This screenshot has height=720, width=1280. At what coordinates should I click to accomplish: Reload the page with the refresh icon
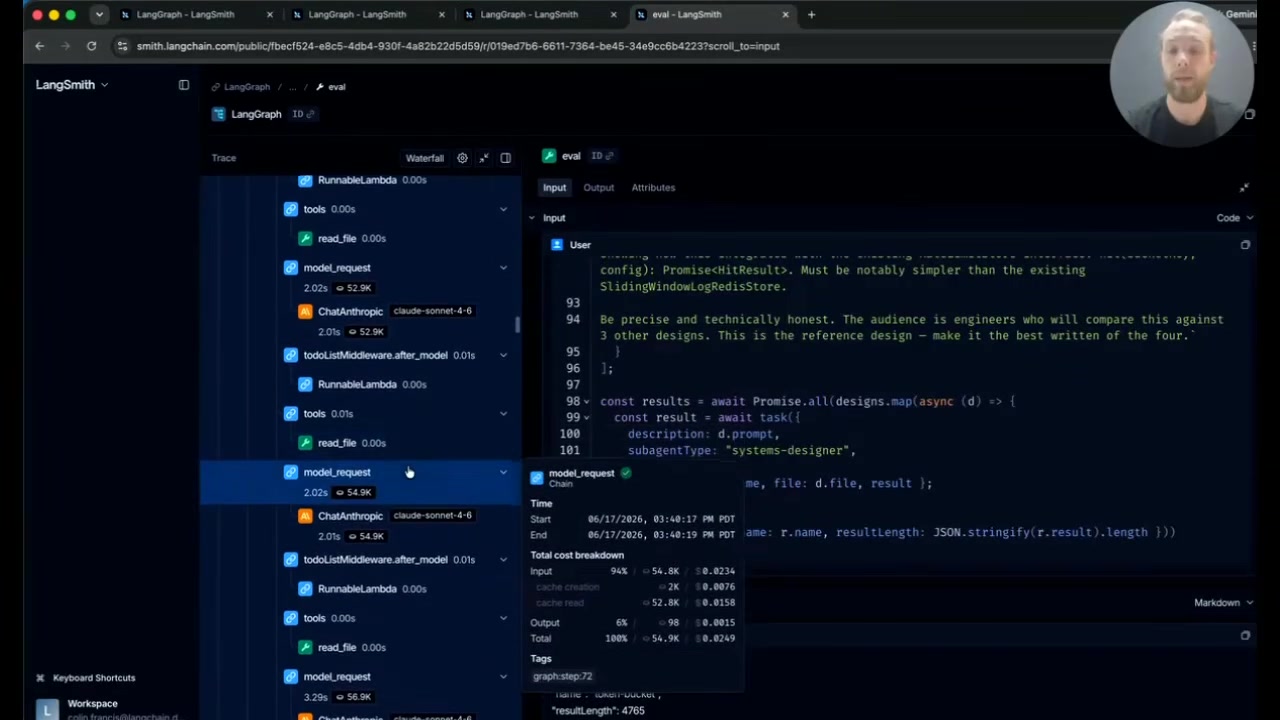[91, 46]
